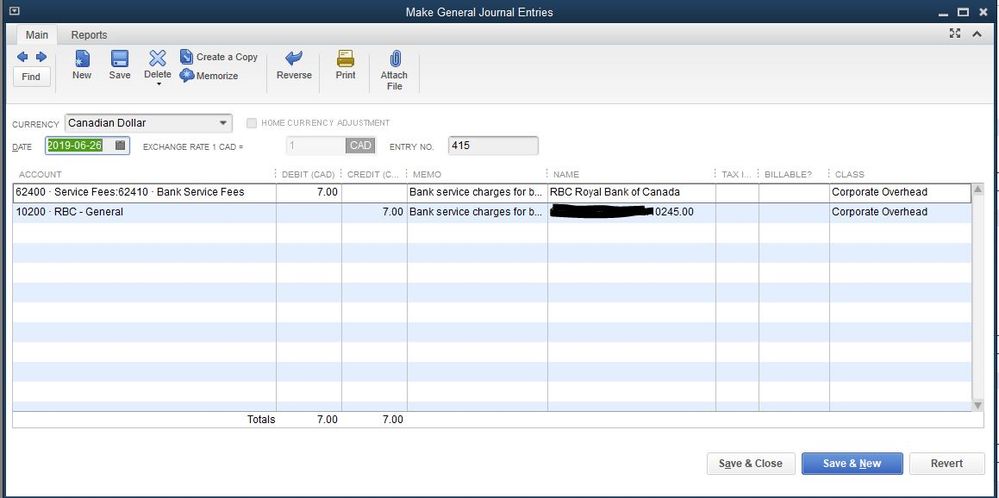This screenshot has height=498, width=999.
Task: Collapse the ribbon with chevron
Action: 977,34
